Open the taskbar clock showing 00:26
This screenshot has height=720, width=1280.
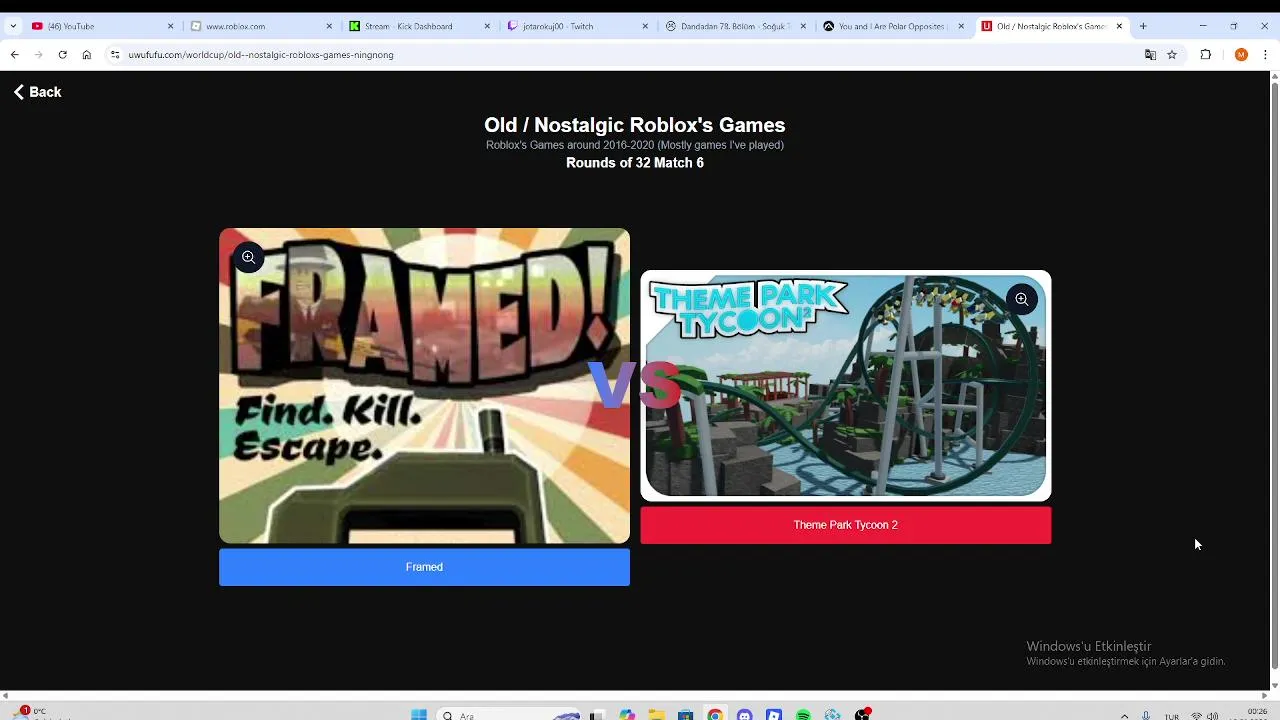click(1257, 714)
